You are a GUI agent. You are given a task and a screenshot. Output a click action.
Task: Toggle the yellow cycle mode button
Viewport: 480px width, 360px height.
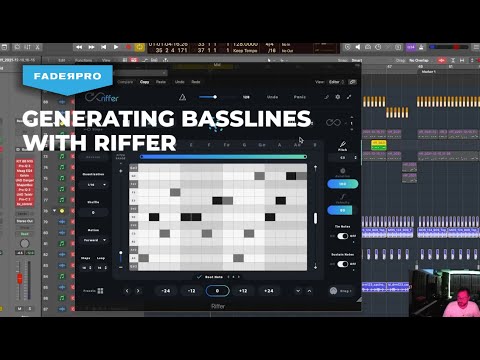[x=140, y=47]
